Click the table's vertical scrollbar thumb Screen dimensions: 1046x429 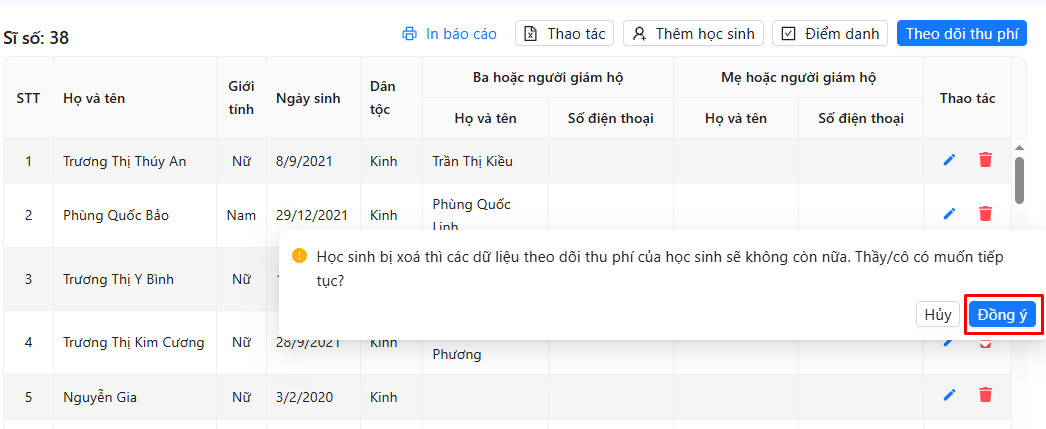1019,180
